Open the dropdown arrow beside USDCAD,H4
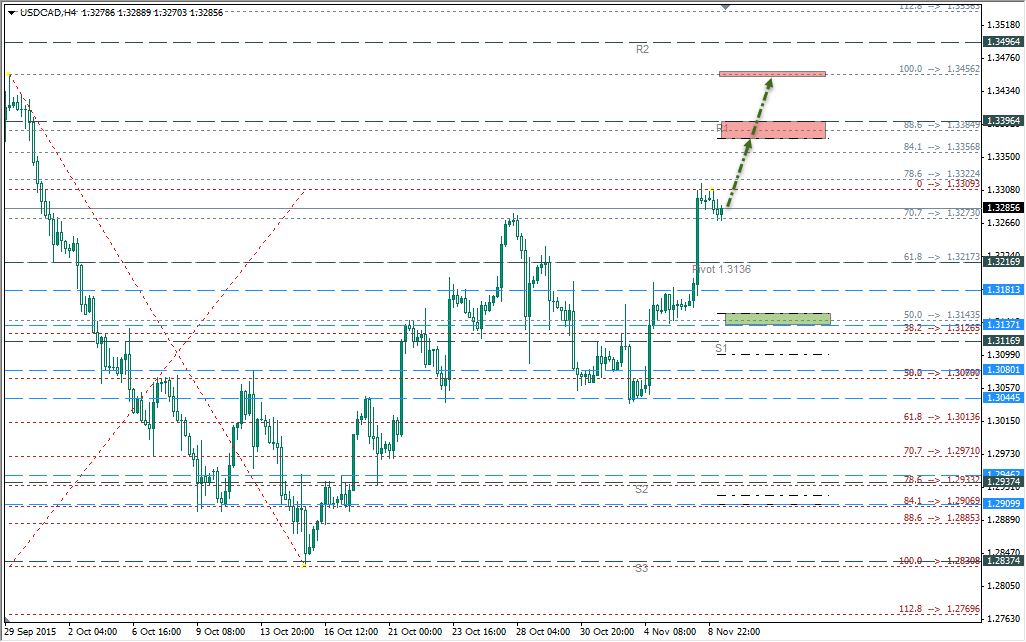Image resolution: width=1026 pixels, height=642 pixels. pos(11,13)
